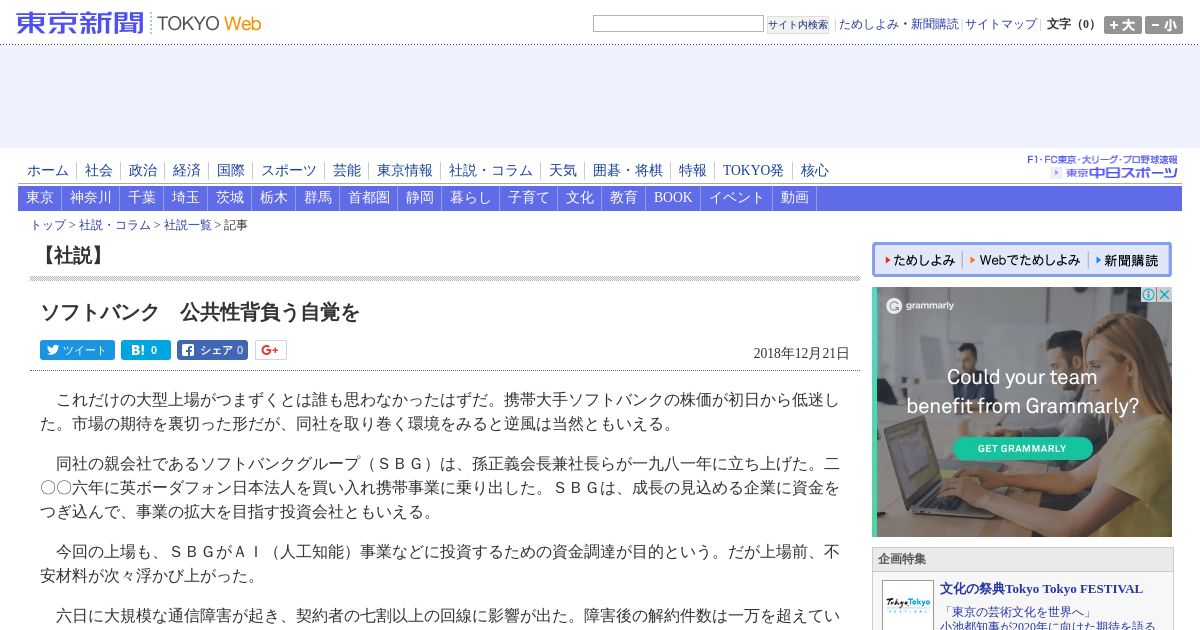Open the 囲碁・将棋 section
Image resolution: width=1200 pixels, height=630 pixels.
(x=628, y=171)
